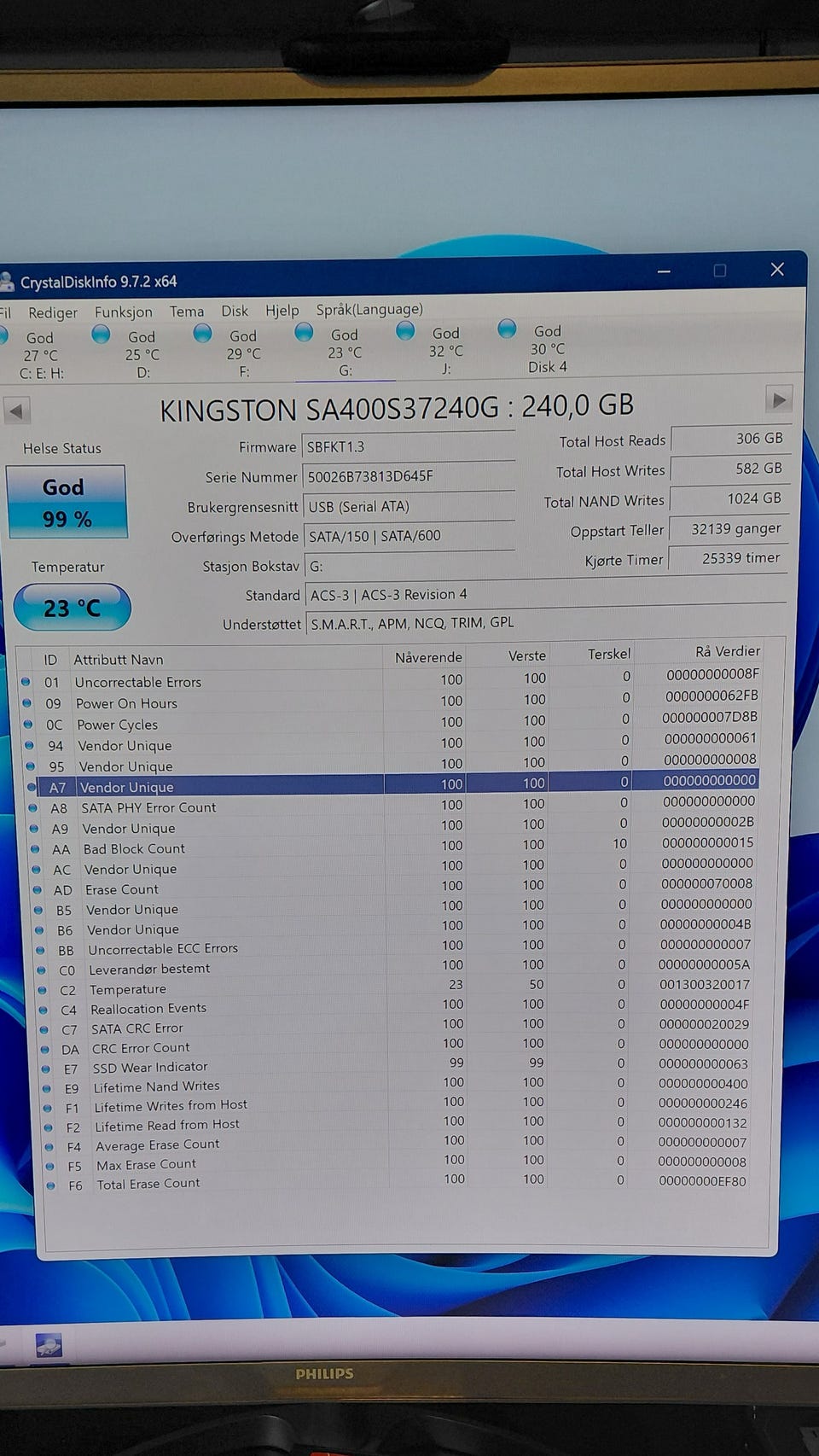
Task: Click the taskbar application icon
Action: [49, 1347]
